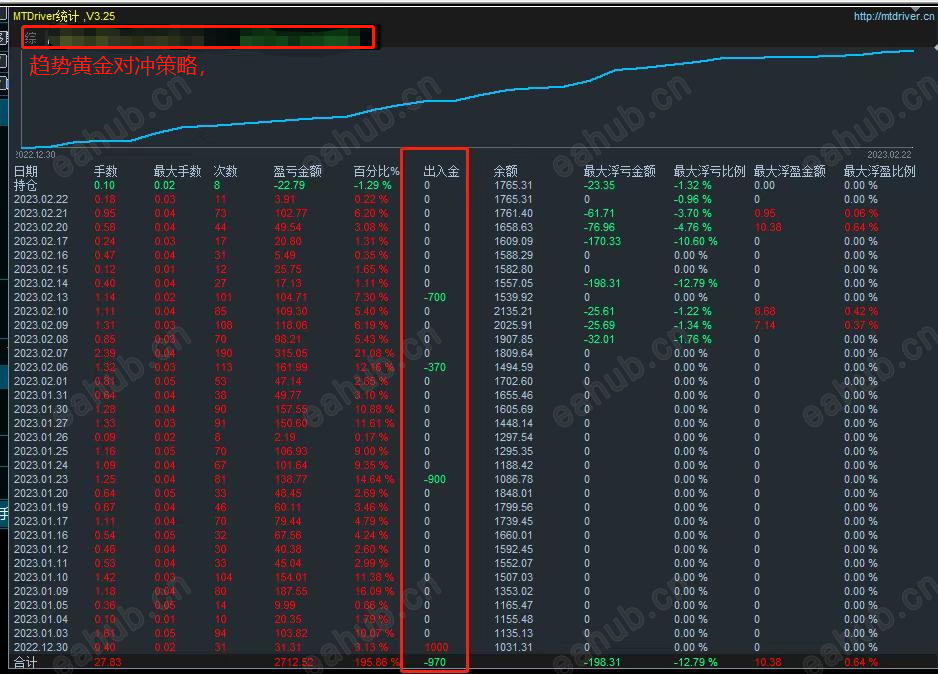Click the 最大浮盈比例 column header

pos(879,172)
